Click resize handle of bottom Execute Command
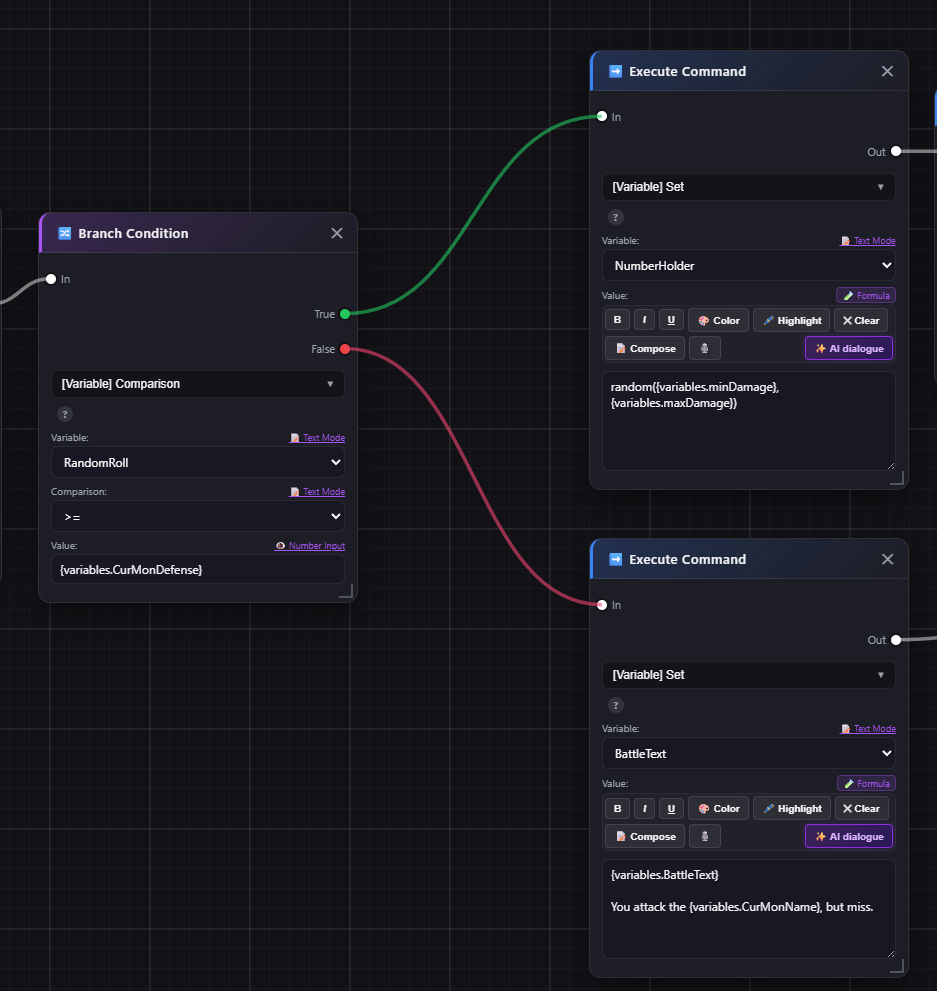Viewport: 937px width, 991px height. tap(897, 966)
